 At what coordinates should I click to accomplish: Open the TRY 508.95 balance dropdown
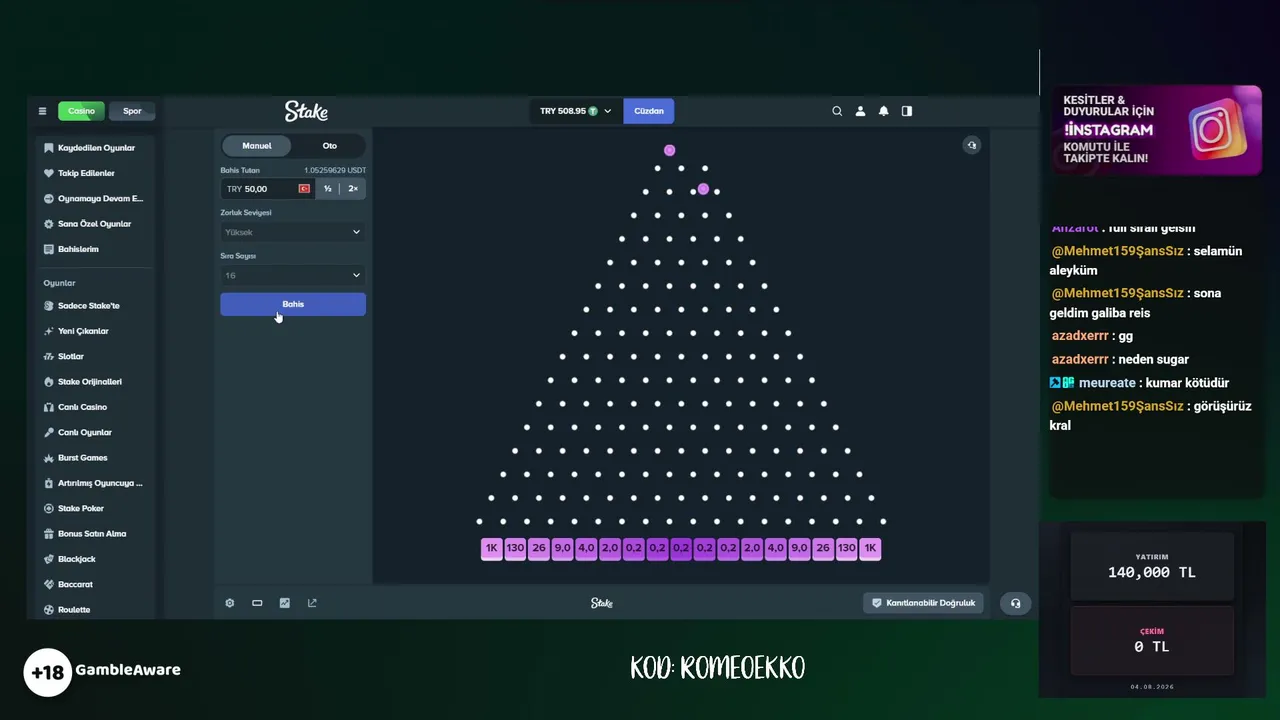point(575,111)
